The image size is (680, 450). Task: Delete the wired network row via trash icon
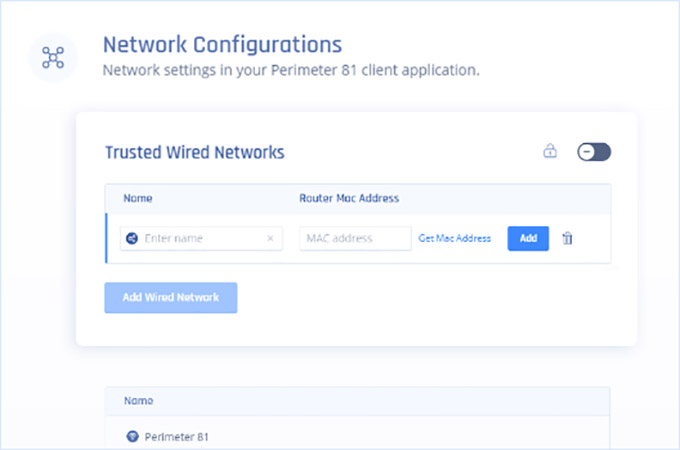tap(567, 239)
